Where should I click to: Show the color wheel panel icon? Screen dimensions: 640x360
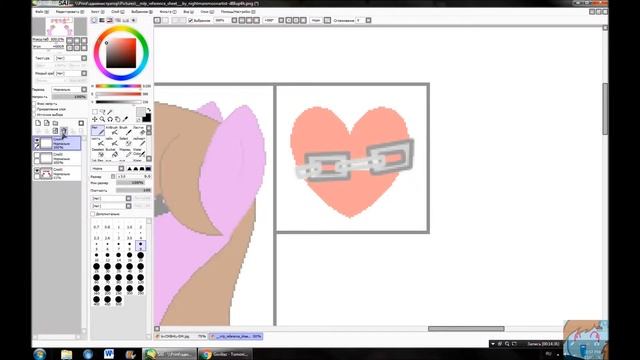(94, 20)
